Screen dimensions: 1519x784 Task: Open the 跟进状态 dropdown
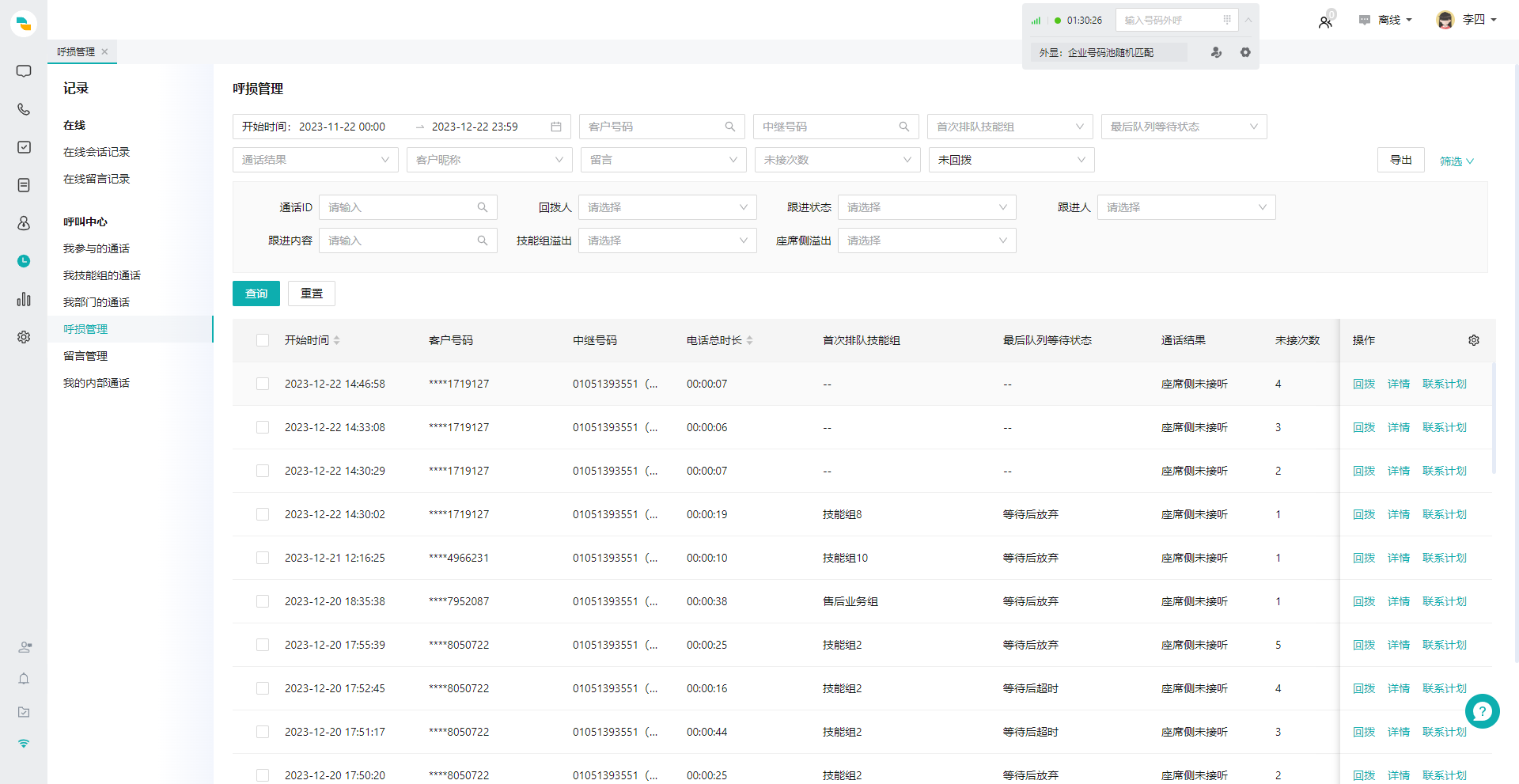pyautogui.click(x=926, y=207)
